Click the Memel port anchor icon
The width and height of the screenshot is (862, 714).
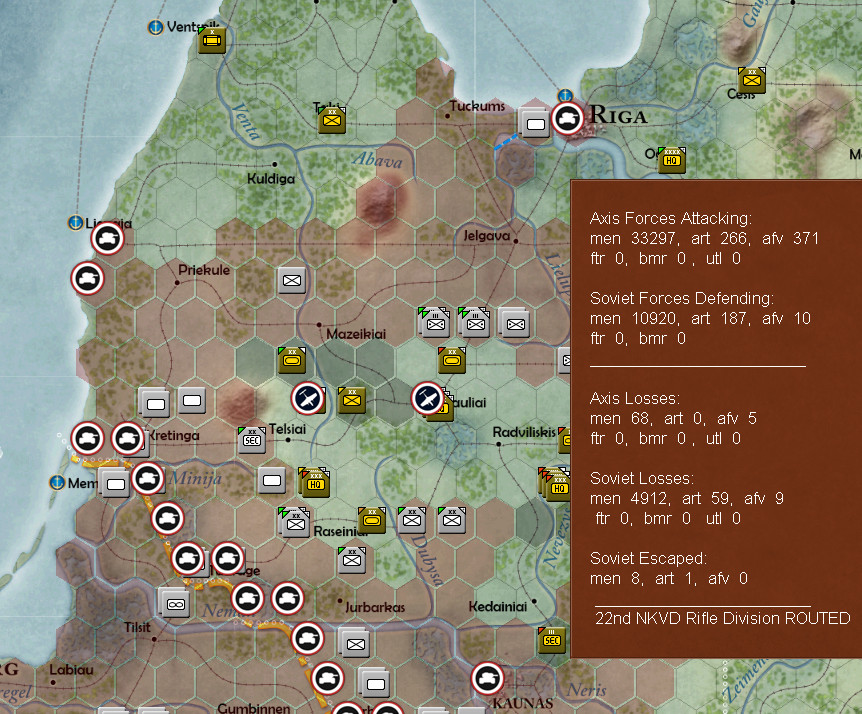pos(57,483)
